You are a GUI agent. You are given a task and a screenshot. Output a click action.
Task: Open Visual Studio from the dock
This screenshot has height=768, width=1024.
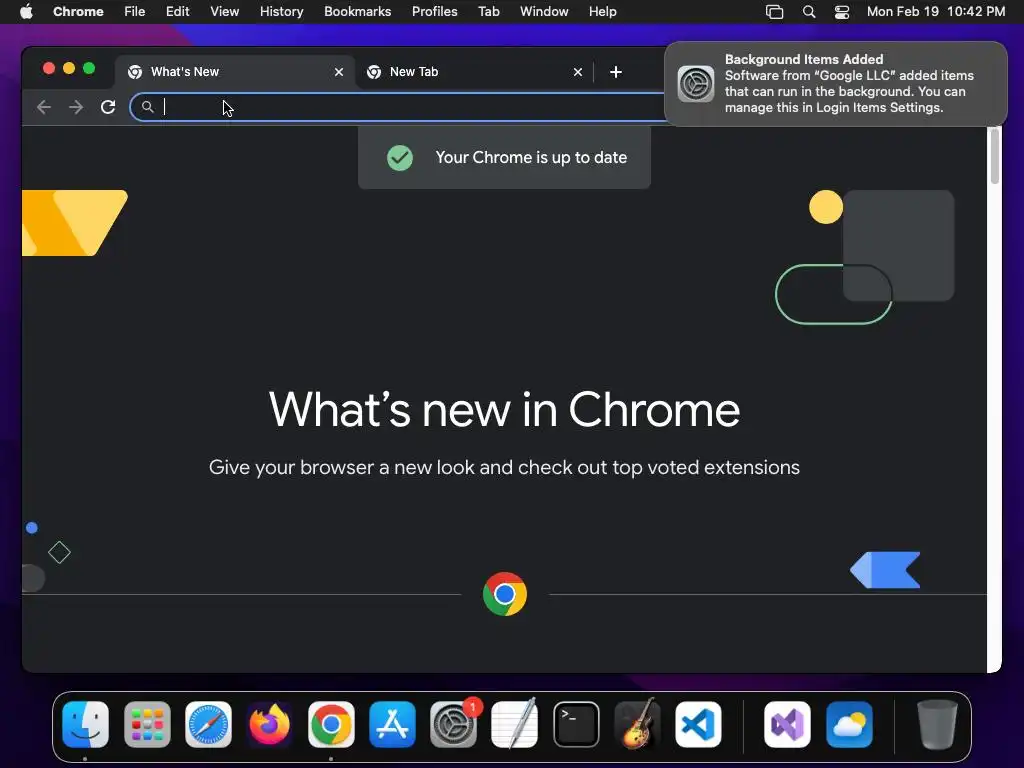(x=788, y=724)
